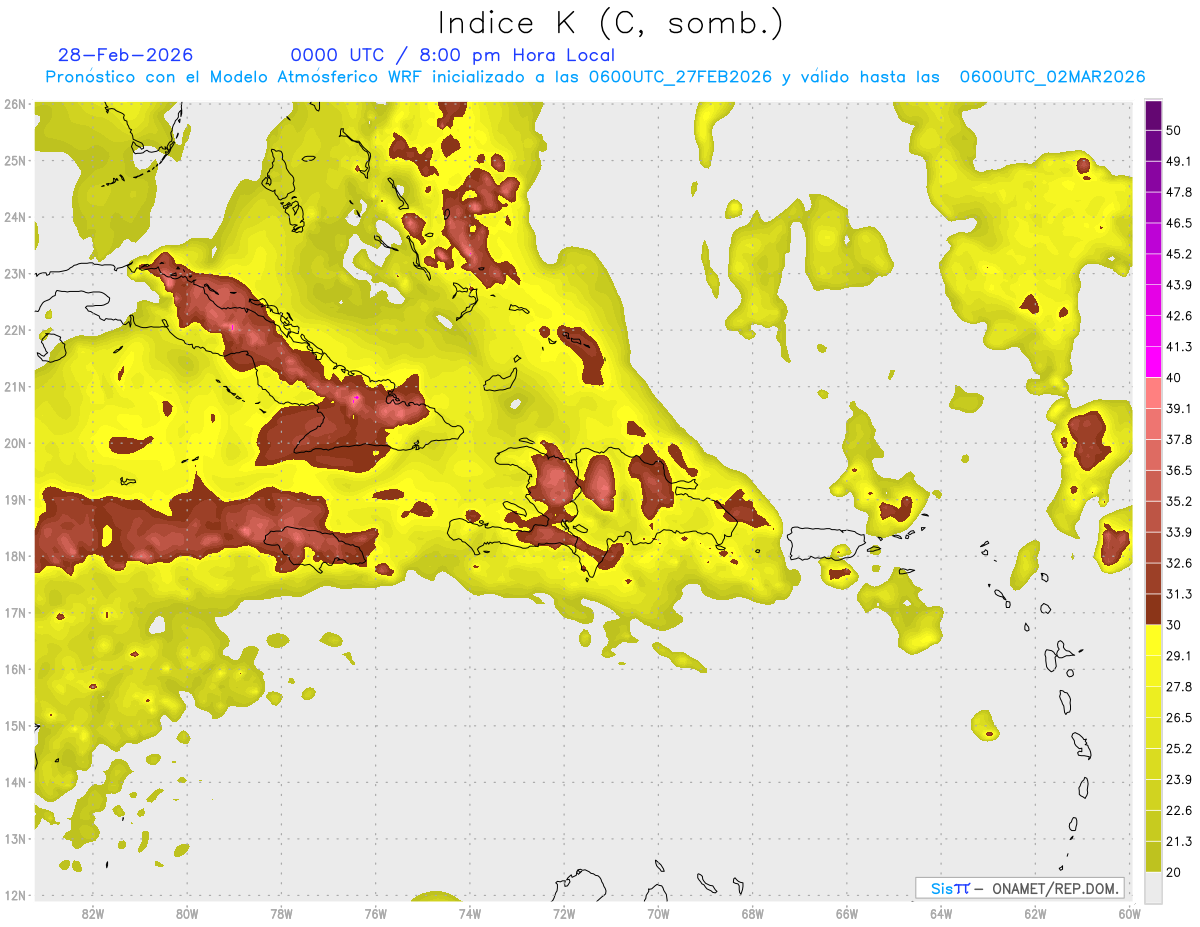The image size is (1200, 927).
Task: Click the colorbar label "26.5"
Action: pyautogui.click(x=1179, y=718)
